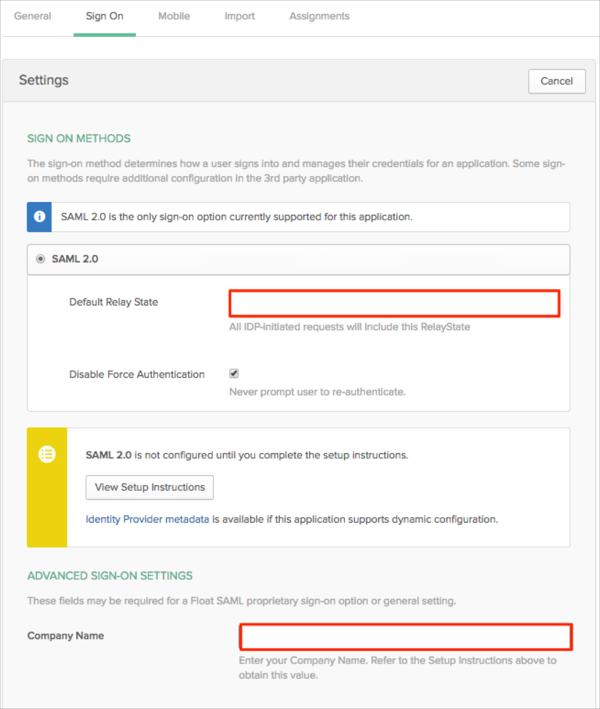This screenshot has width=600, height=709.
Task: Open View Setup Instructions
Action: point(150,487)
